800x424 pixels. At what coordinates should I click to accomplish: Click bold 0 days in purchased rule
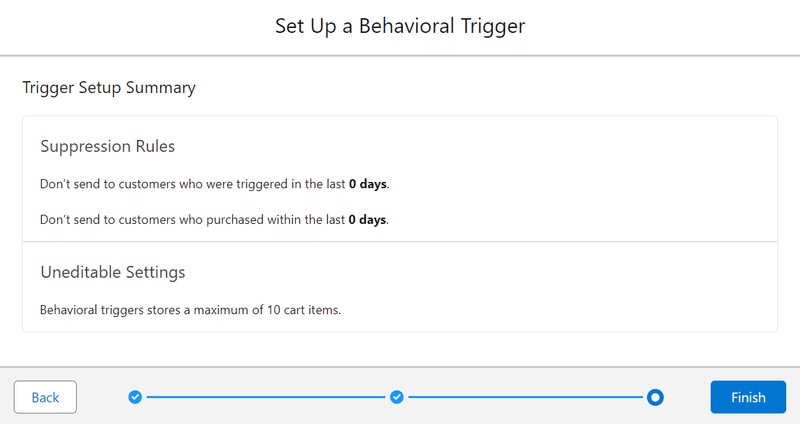[x=367, y=220]
